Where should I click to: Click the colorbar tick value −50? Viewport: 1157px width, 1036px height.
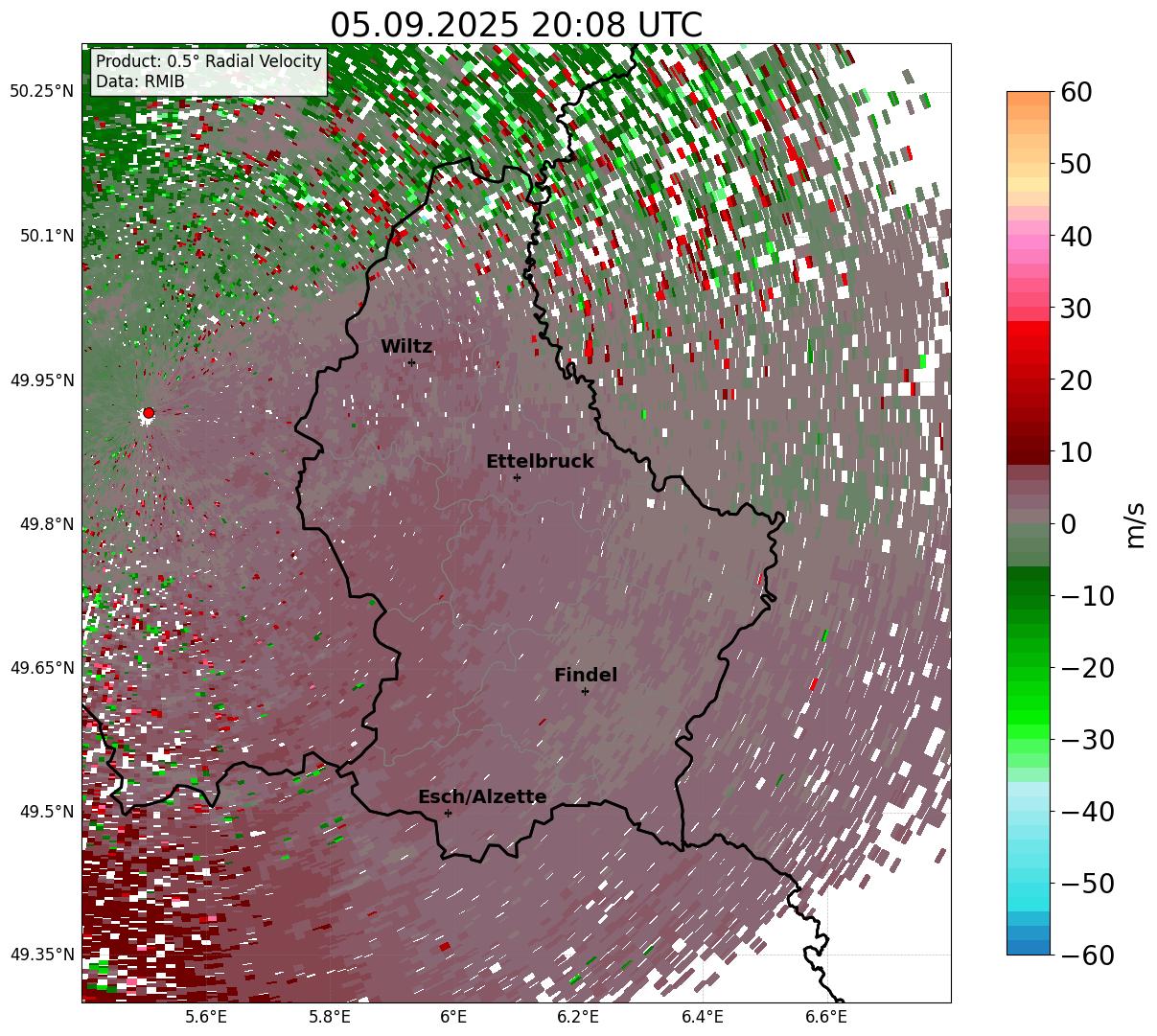[x=1087, y=884]
